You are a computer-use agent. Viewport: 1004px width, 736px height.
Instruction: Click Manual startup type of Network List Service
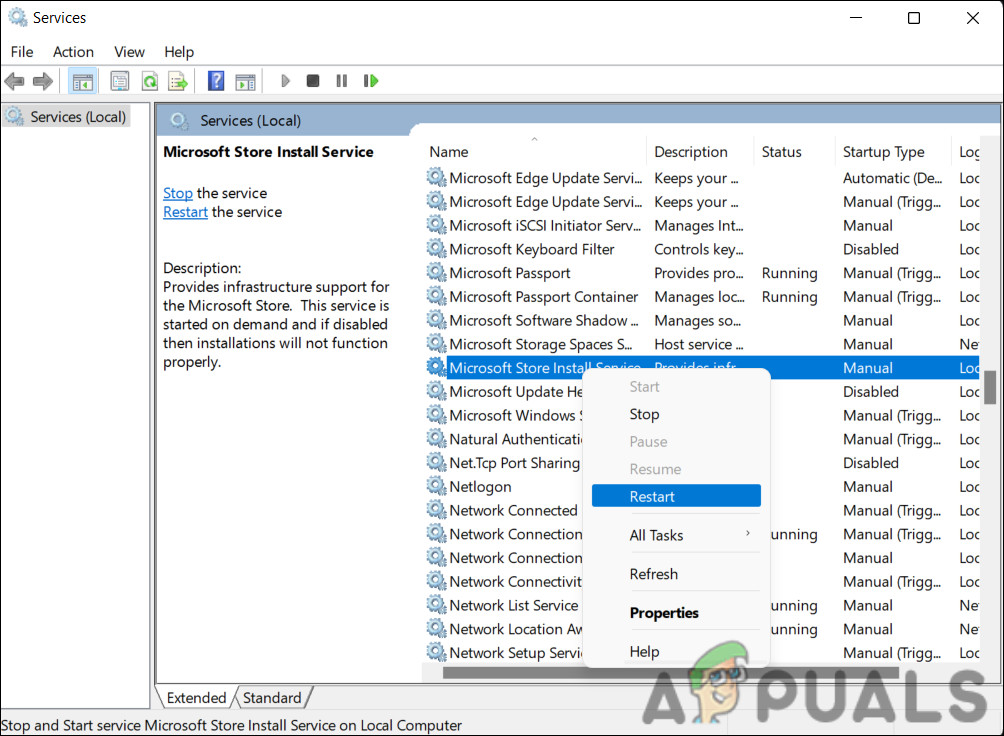pyautogui.click(x=868, y=605)
